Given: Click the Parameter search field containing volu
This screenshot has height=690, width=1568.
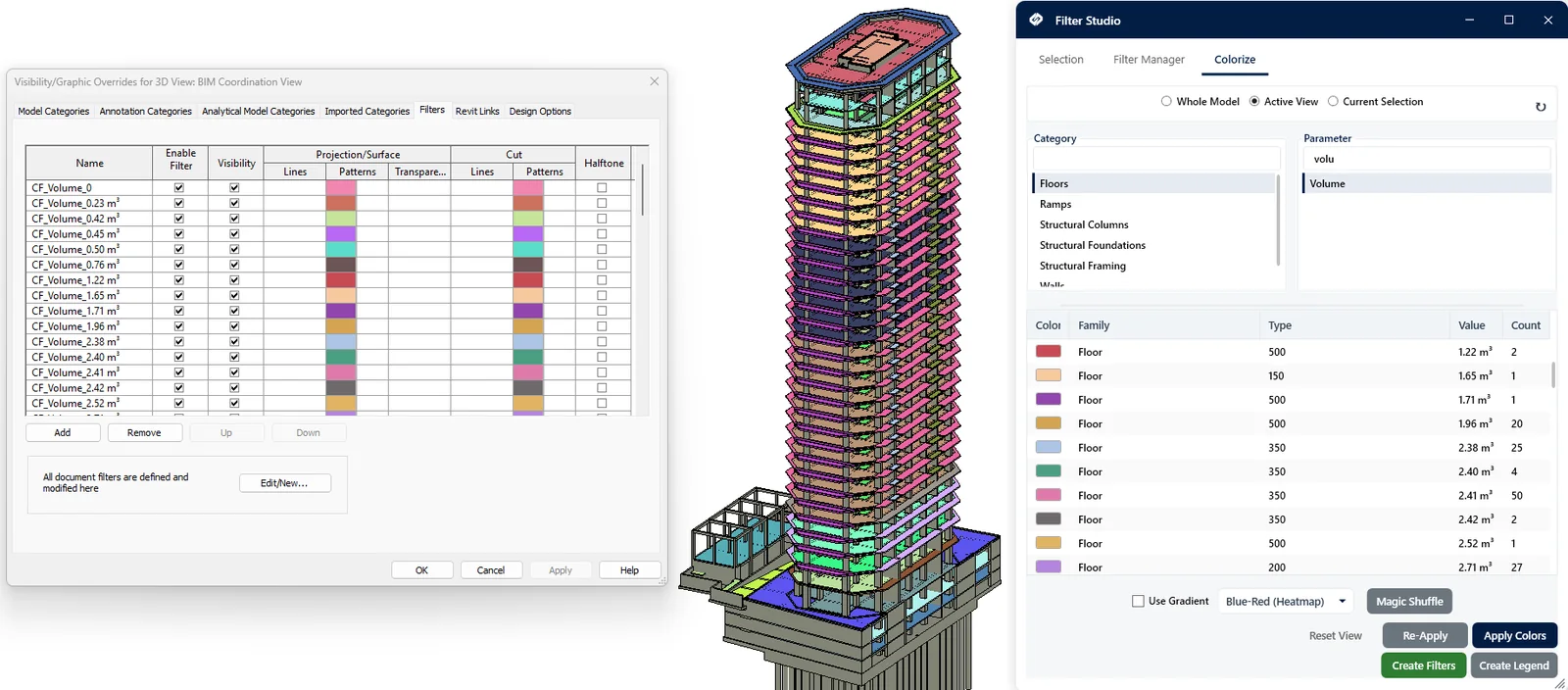Looking at the screenshot, I should click(x=1427, y=159).
